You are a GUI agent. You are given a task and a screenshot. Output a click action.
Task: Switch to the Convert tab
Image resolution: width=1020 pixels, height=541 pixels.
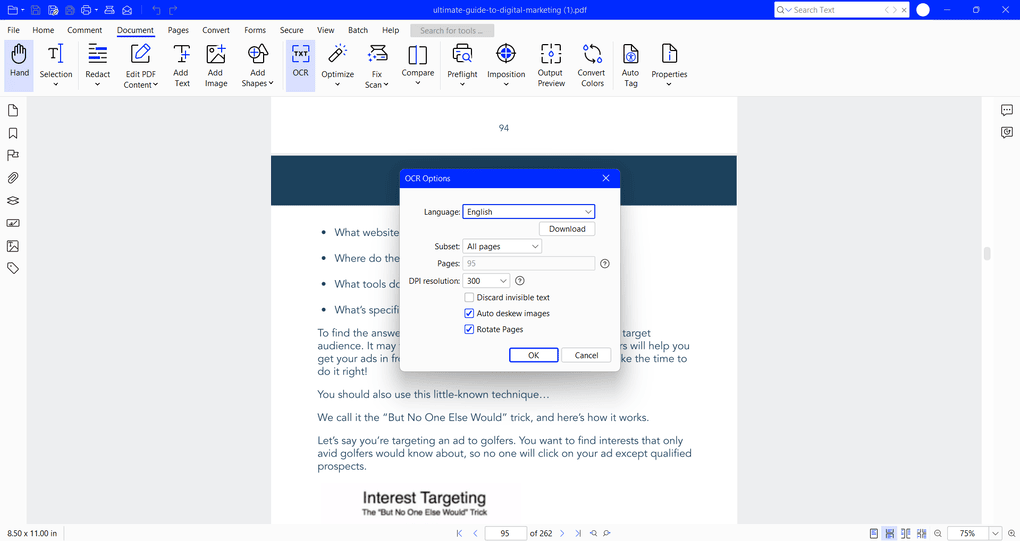[216, 30]
